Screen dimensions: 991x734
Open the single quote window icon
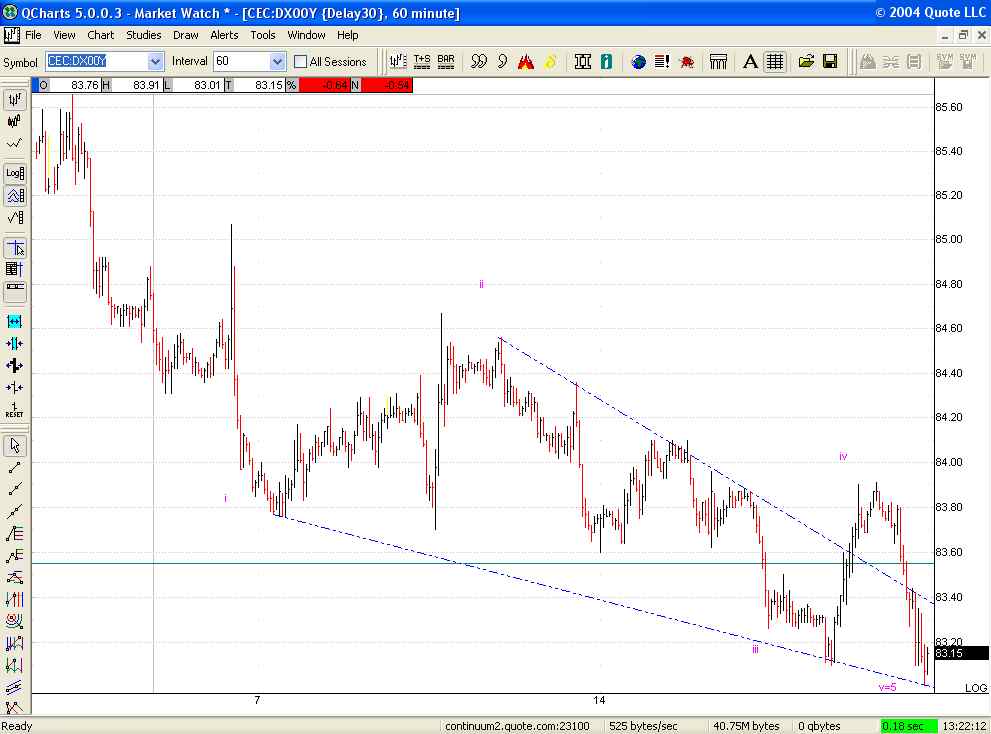pos(502,61)
